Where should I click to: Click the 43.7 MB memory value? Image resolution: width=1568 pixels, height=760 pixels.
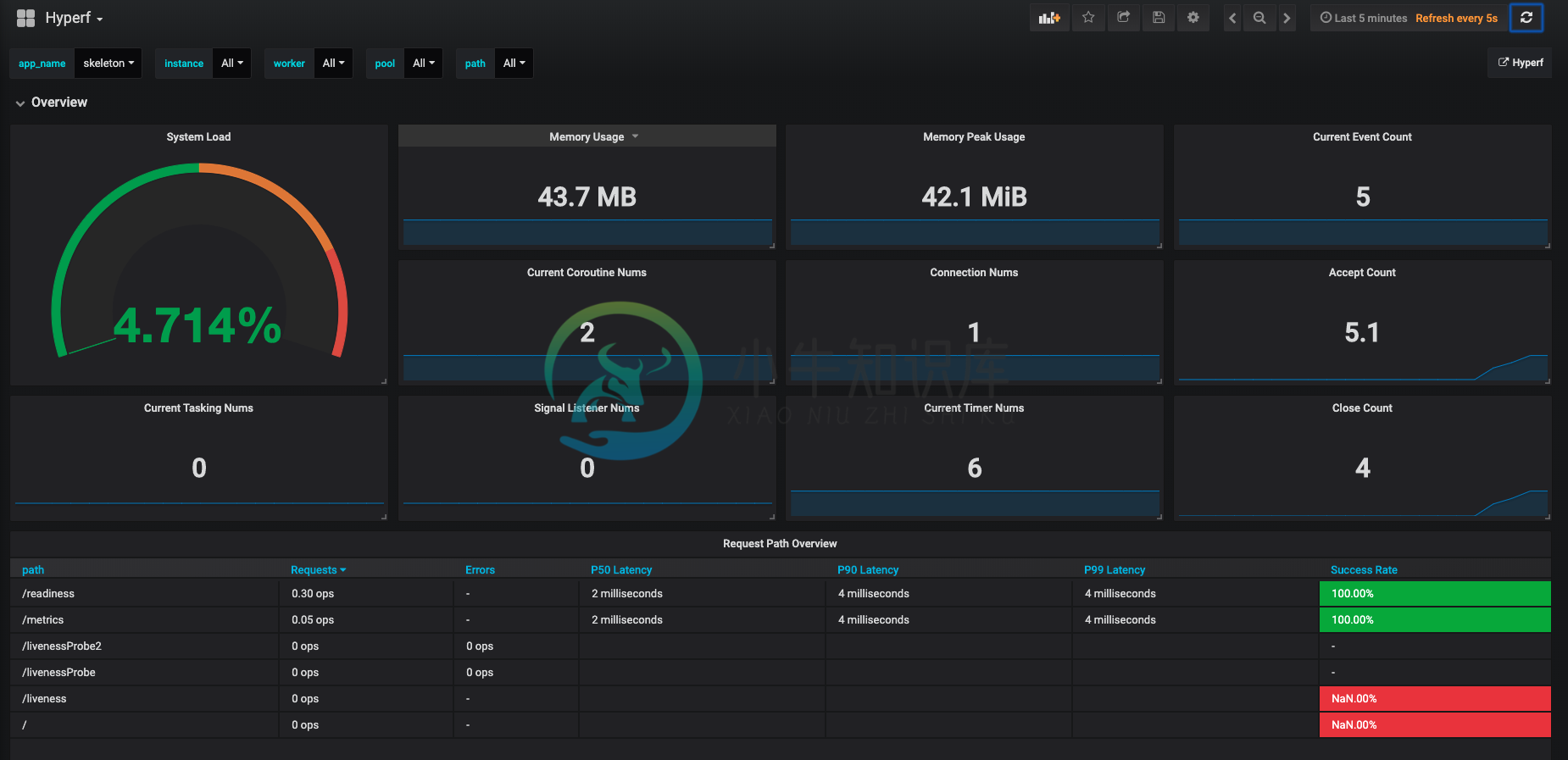[x=587, y=197]
